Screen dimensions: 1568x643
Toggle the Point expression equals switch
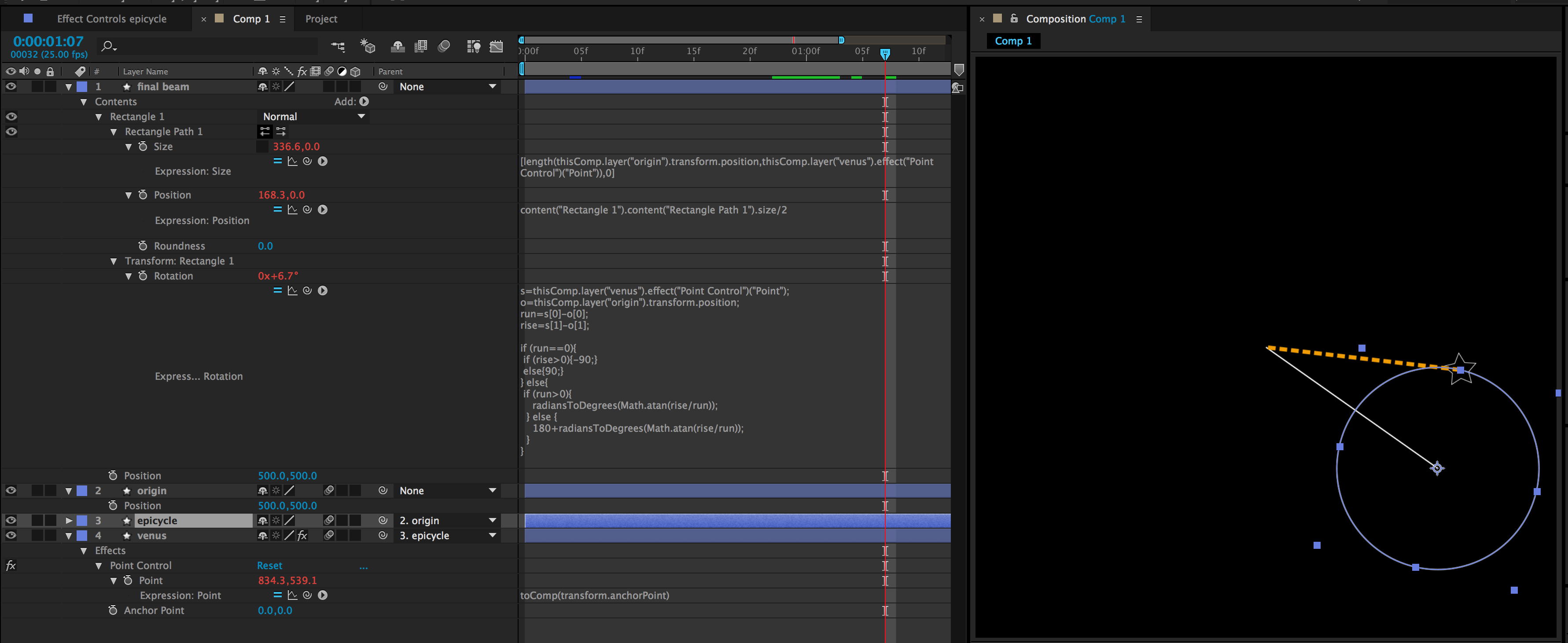(278, 595)
